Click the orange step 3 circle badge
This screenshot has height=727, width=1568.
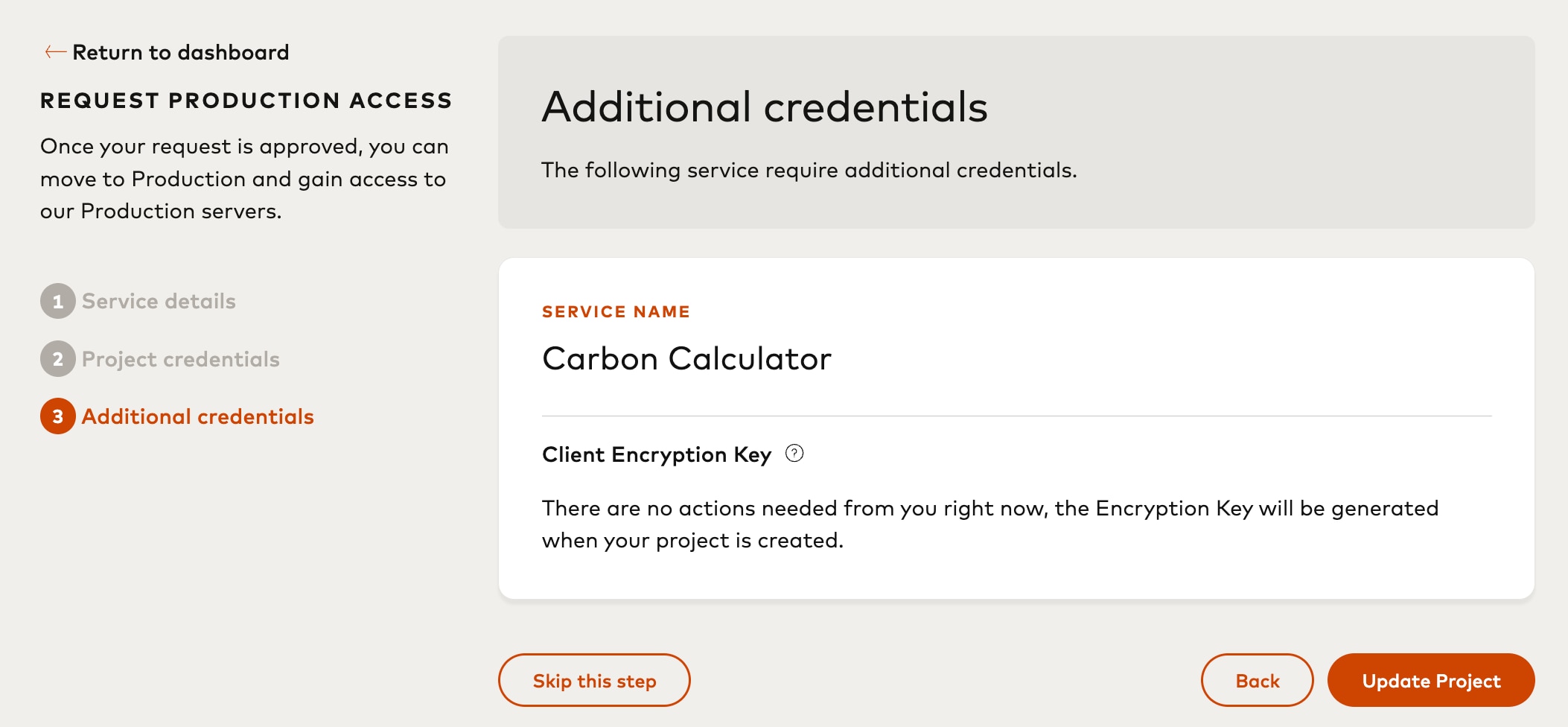(57, 416)
